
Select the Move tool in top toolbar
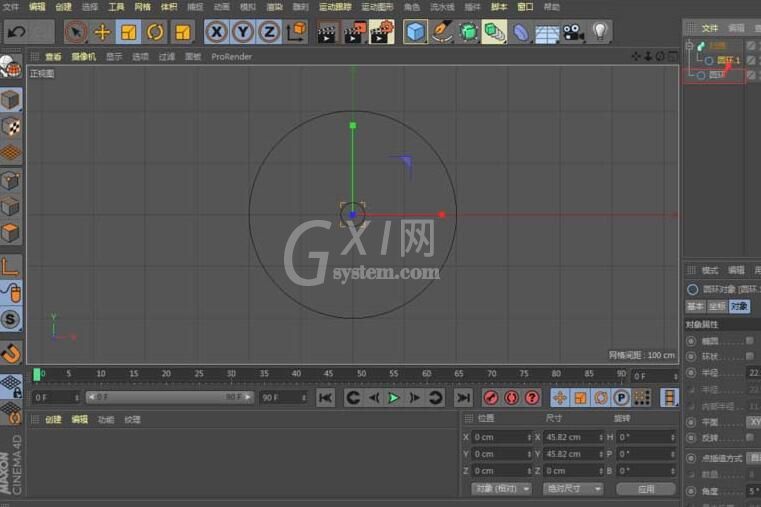coord(102,33)
